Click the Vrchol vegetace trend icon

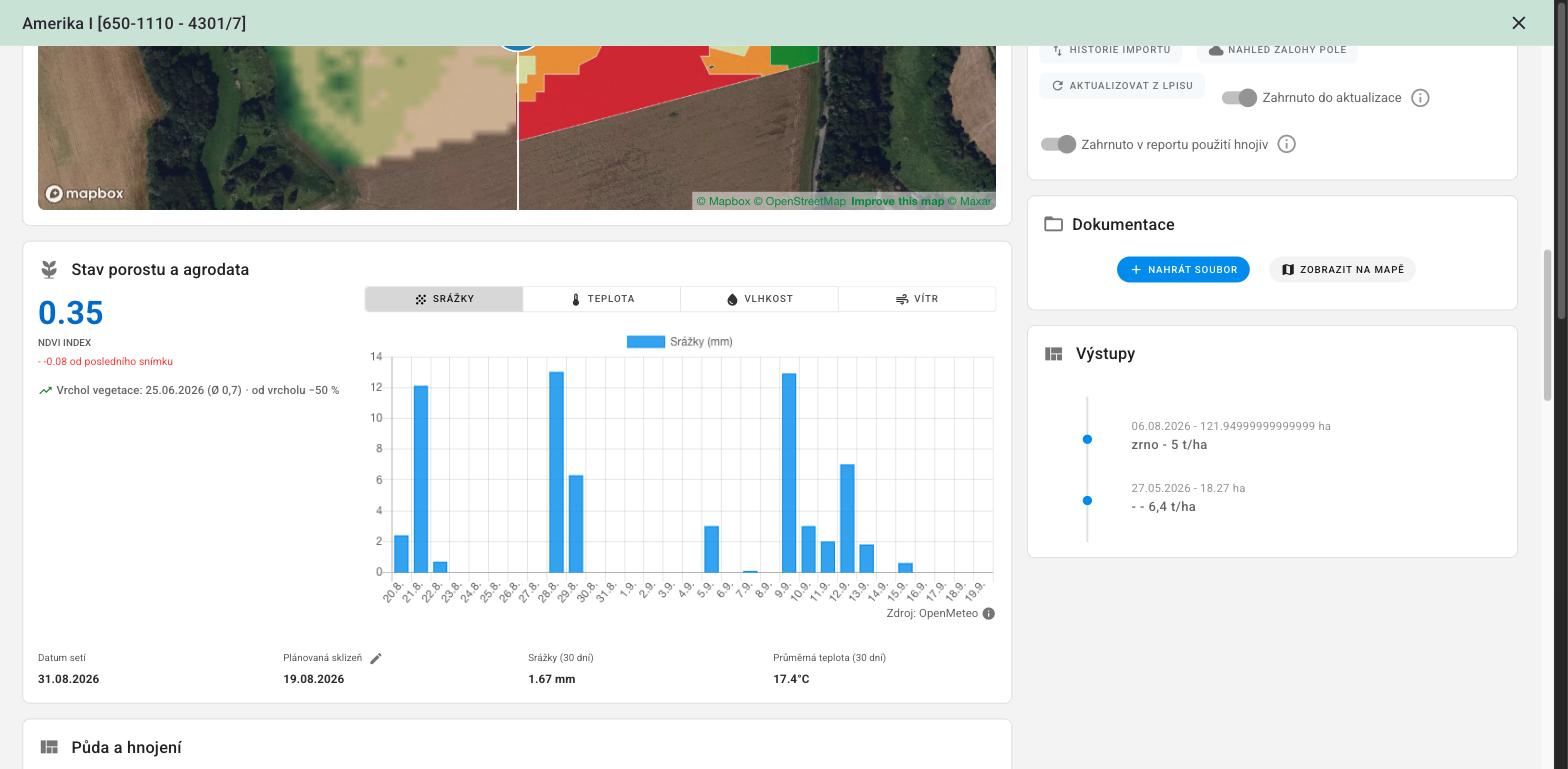pyautogui.click(x=45, y=390)
